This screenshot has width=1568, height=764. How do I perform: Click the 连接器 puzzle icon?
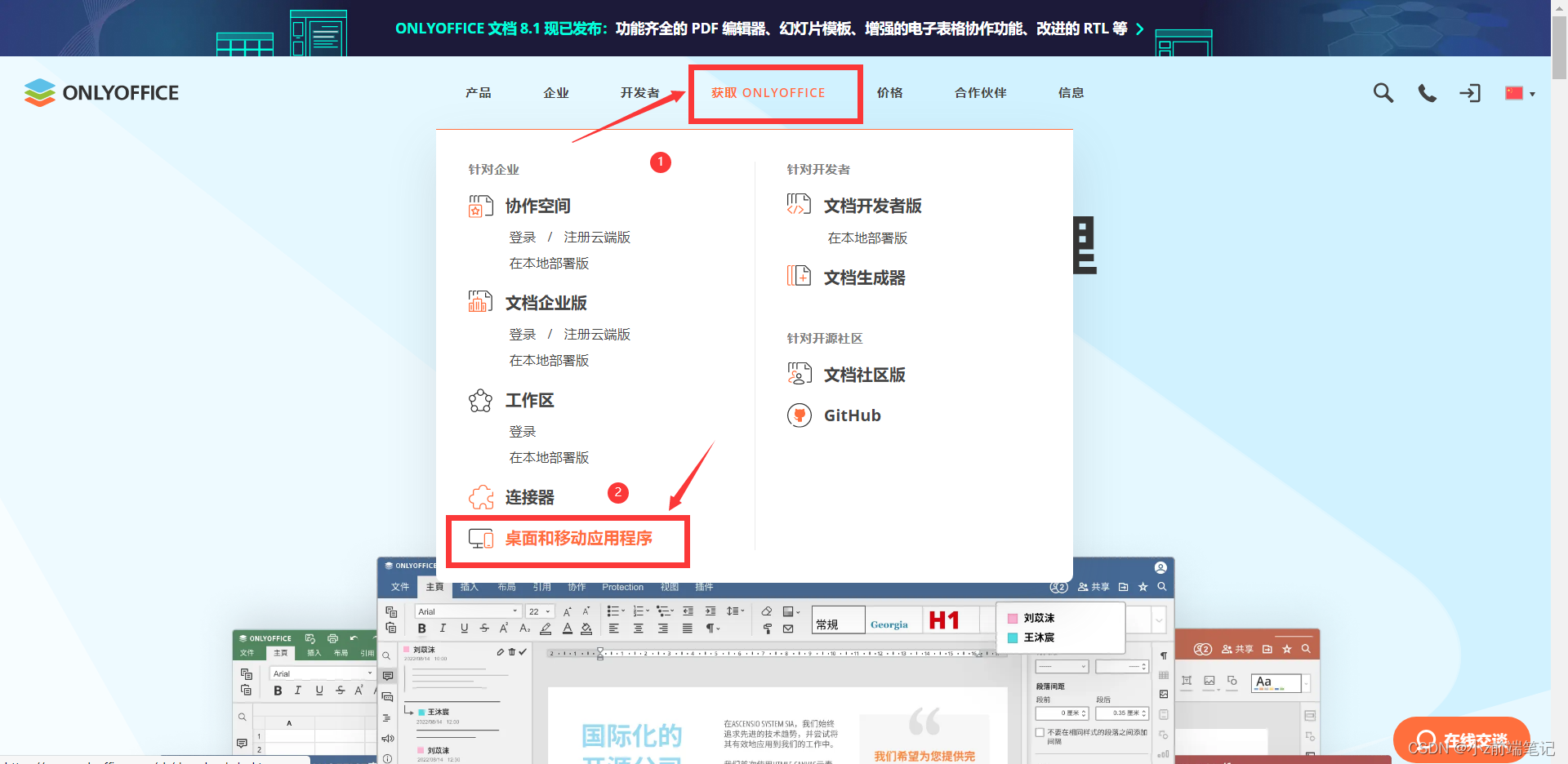click(480, 497)
